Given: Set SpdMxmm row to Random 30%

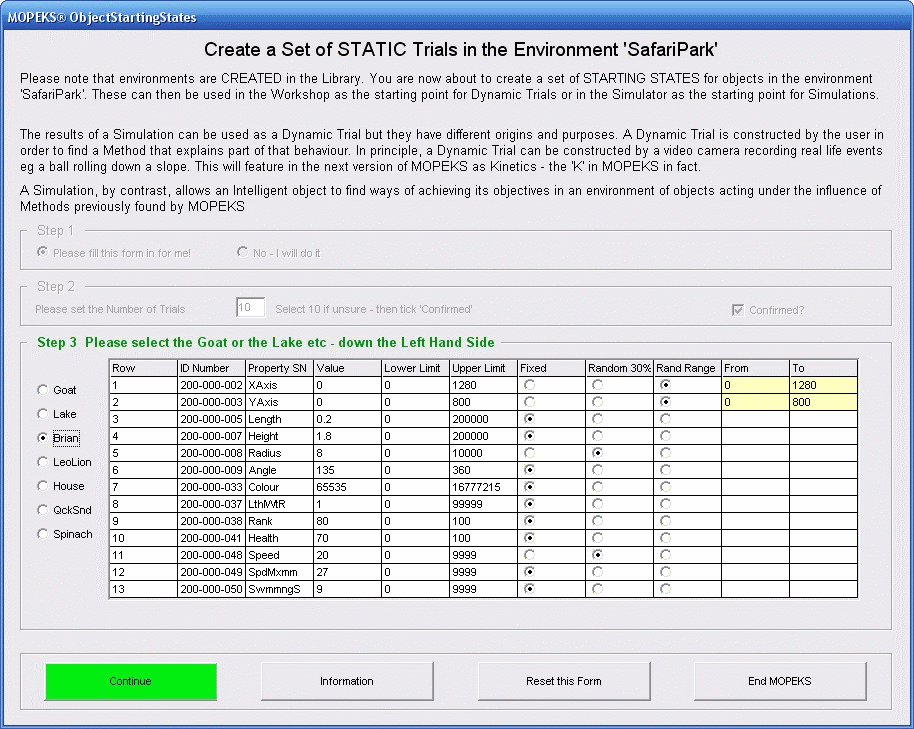Looking at the screenshot, I should [597, 572].
